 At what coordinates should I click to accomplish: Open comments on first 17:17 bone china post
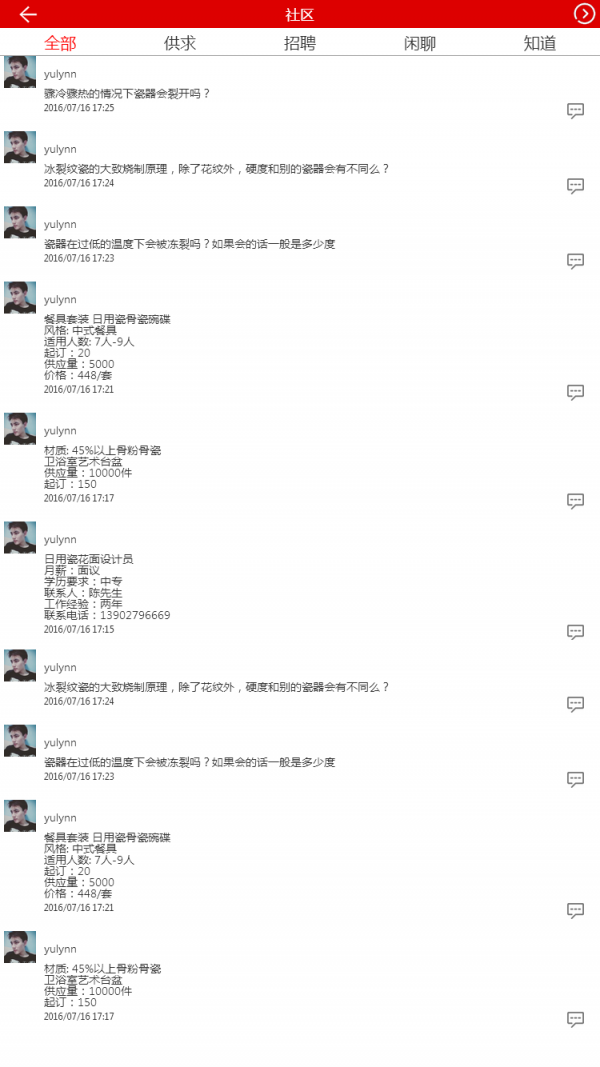coord(576,501)
